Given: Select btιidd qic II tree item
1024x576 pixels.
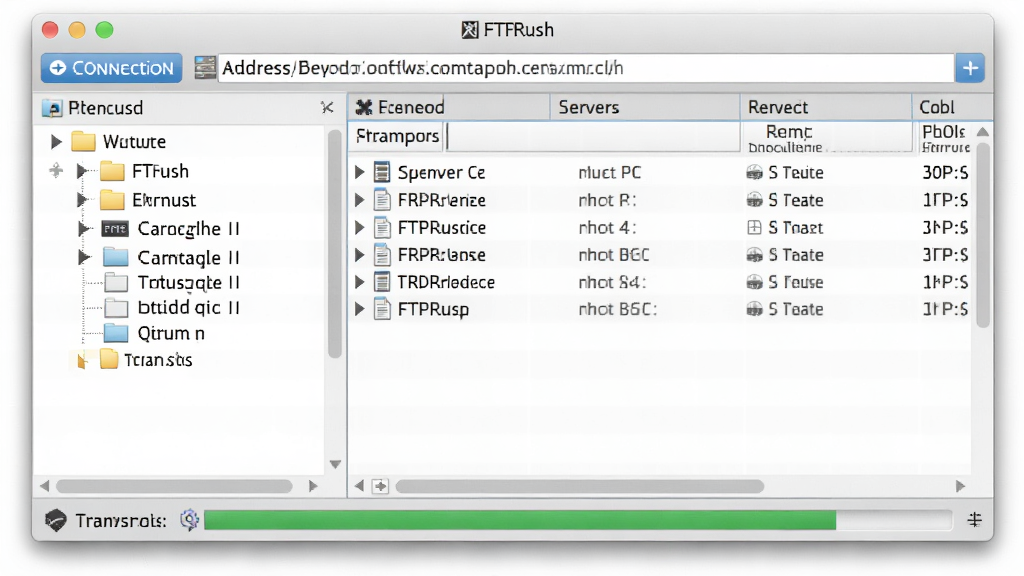Looking at the screenshot, I should pyautogui.click(x=189, y=308).
